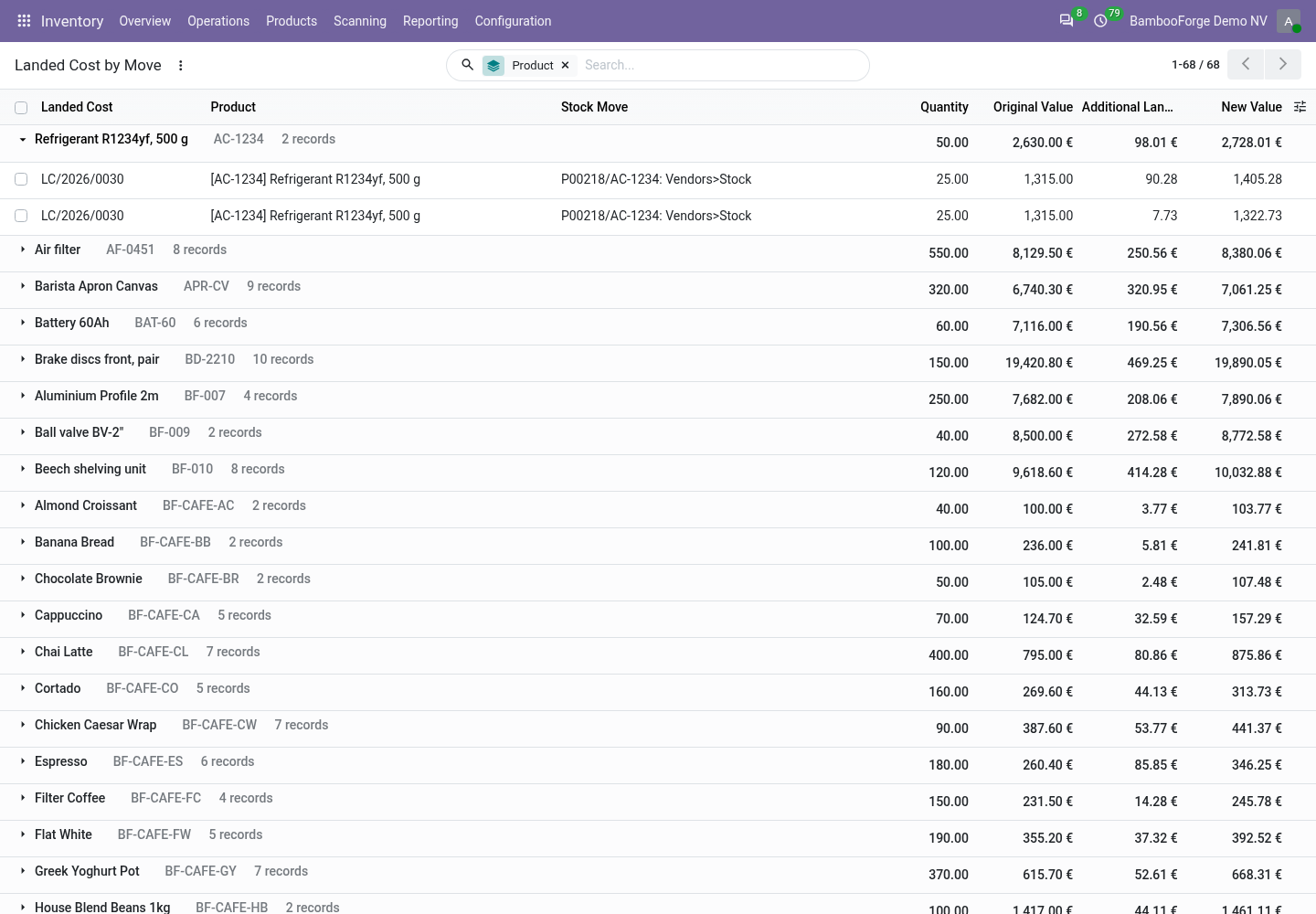The image size is (1316, 914).
Task: Expand the Air filter group
Action: click(23, 250)
